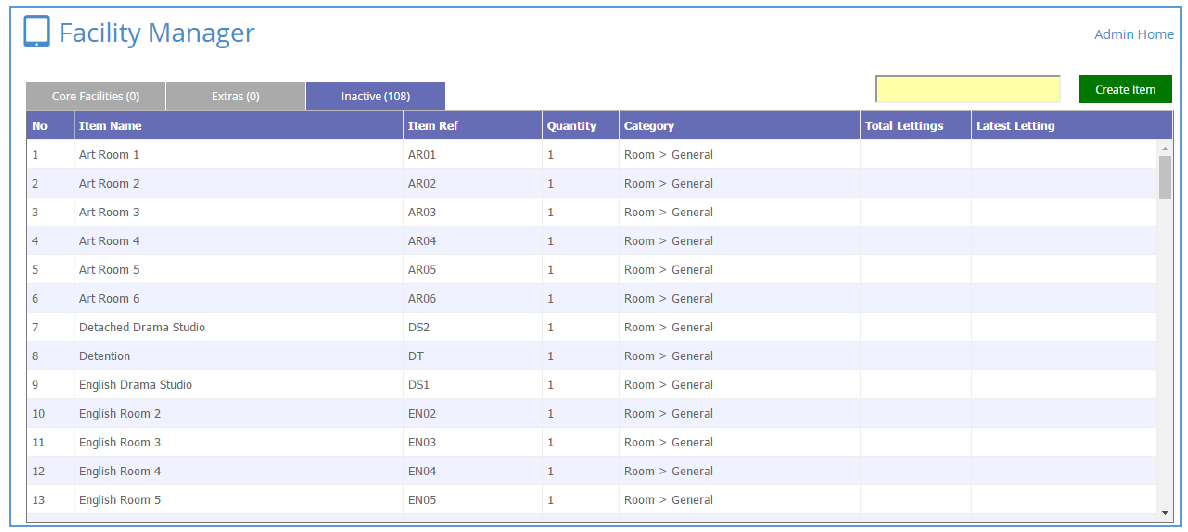Click the Facility Manager page title
The image size is (1188, 532).
click(157, 33)
